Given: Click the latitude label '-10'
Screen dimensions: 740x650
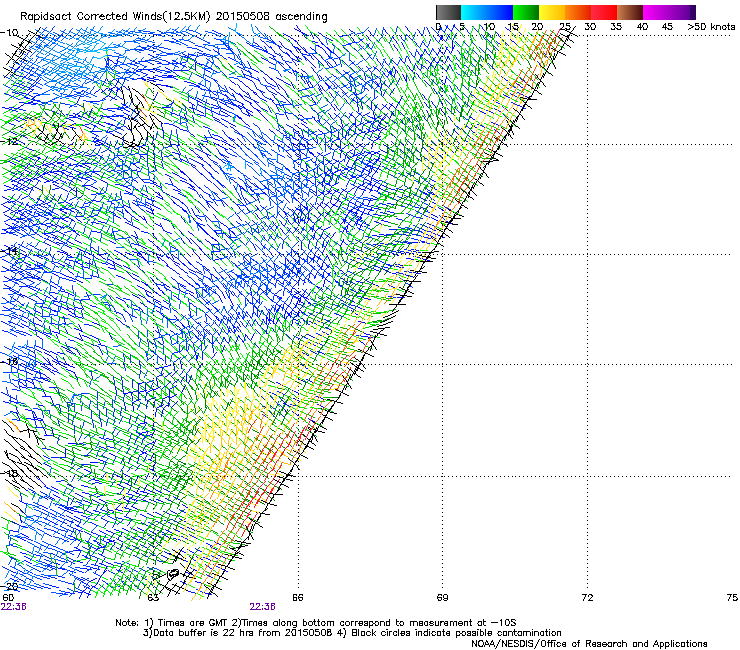Looking at the screenshot, I should pyautogui.click(x=9, y=33).
